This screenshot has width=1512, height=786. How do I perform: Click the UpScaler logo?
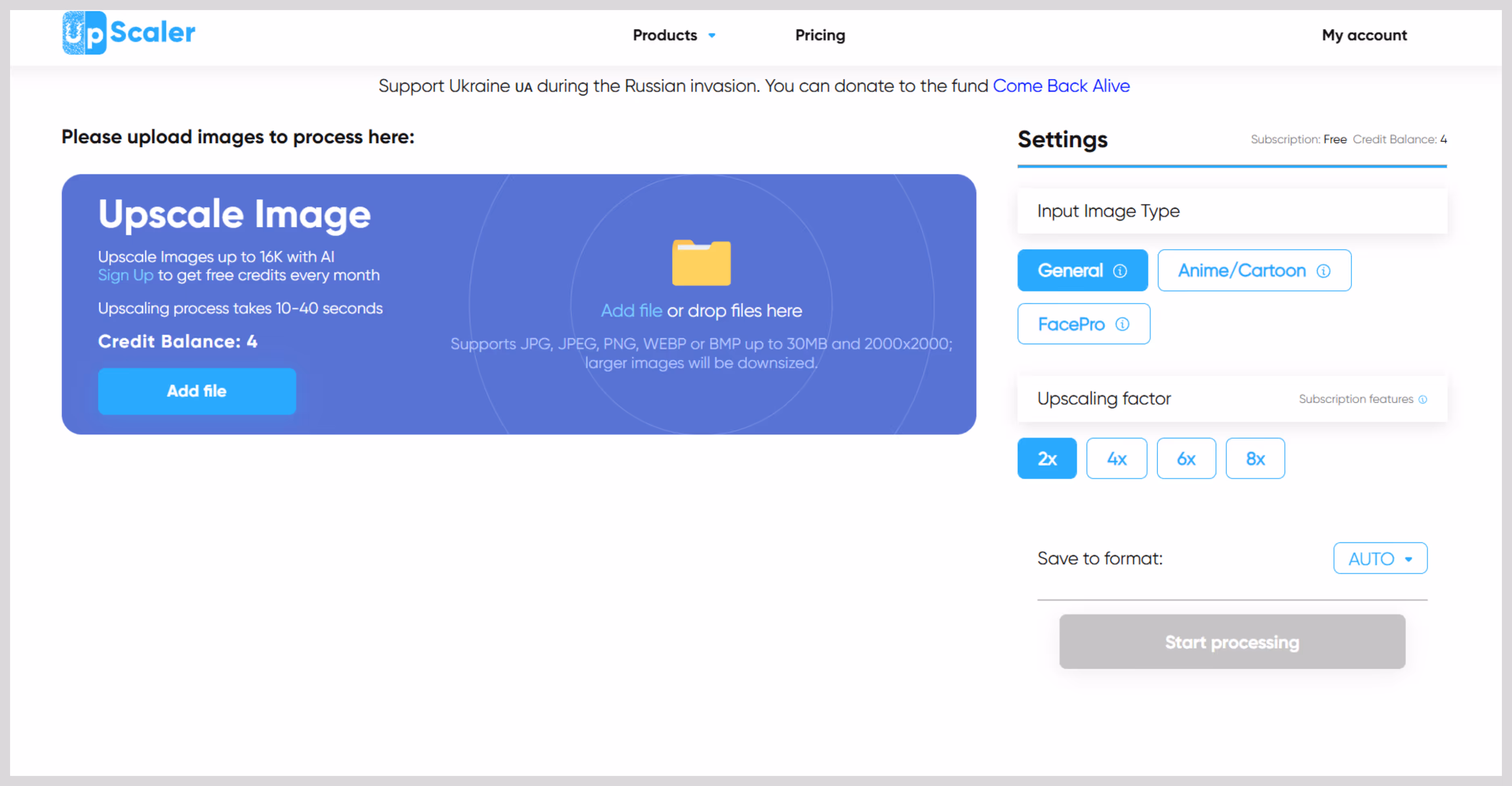(129, 33)
